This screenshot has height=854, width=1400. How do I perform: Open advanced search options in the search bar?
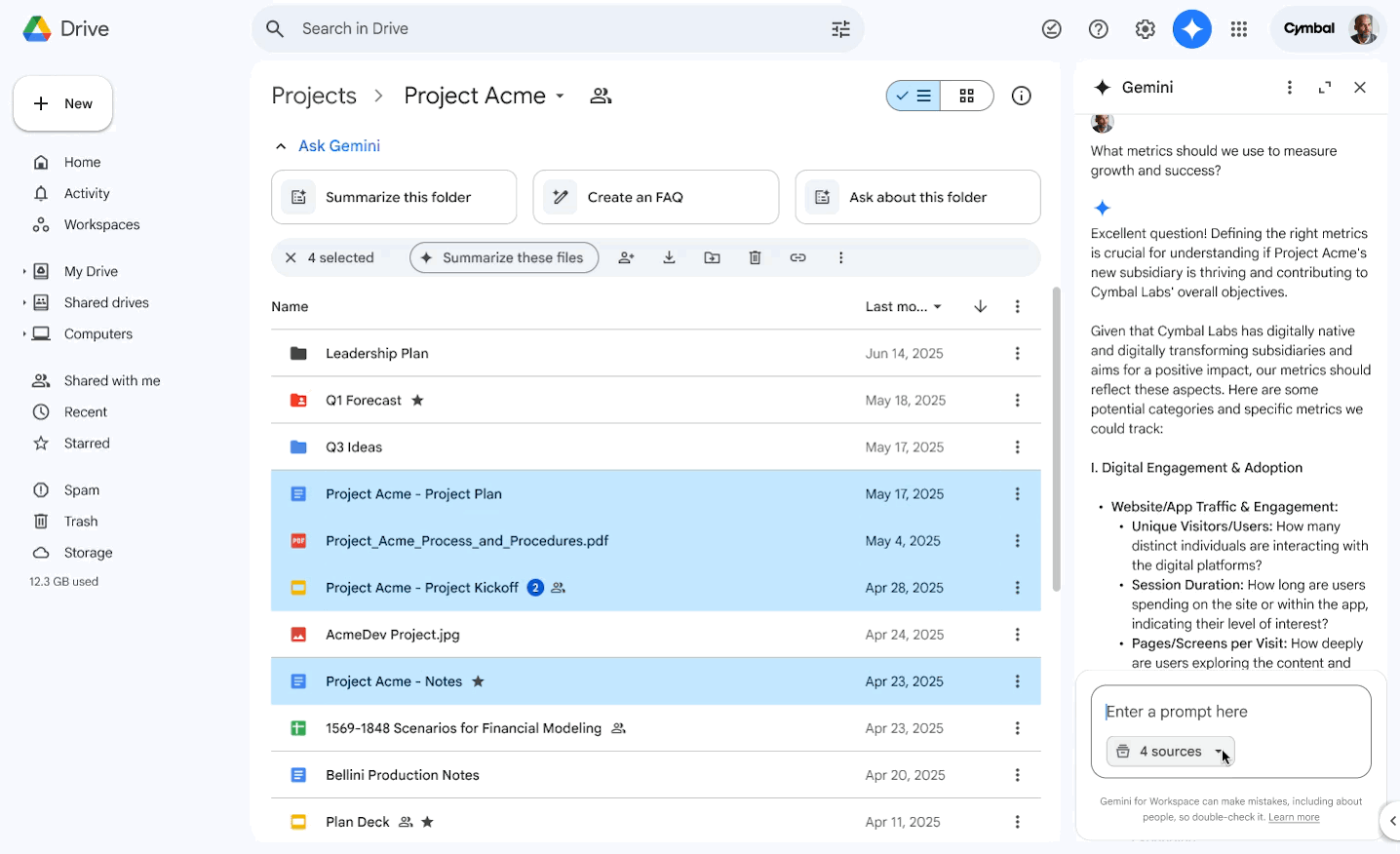point(840,29)
